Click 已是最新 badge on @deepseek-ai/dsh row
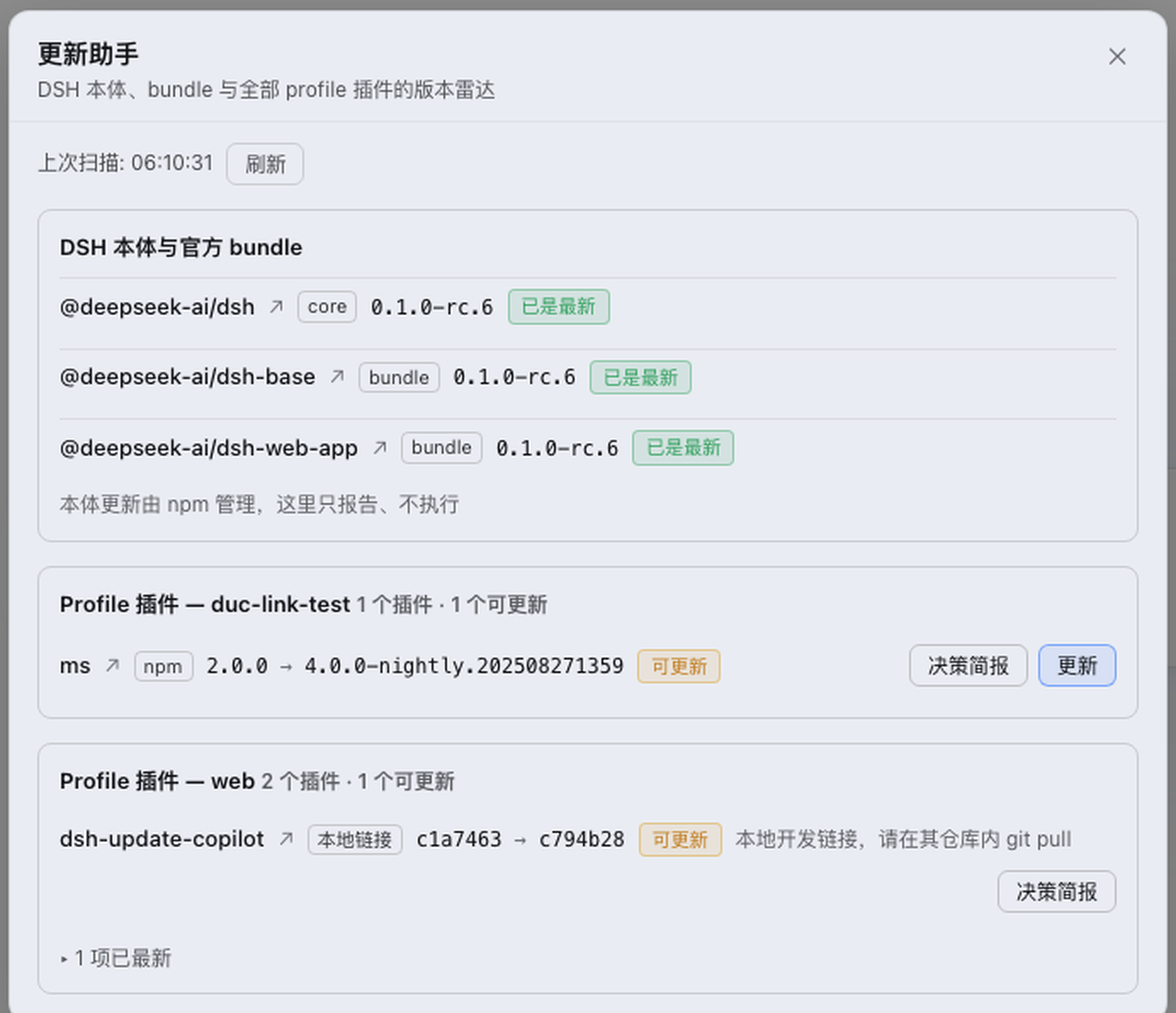Screen dimensions: 1176x1013 559,307
